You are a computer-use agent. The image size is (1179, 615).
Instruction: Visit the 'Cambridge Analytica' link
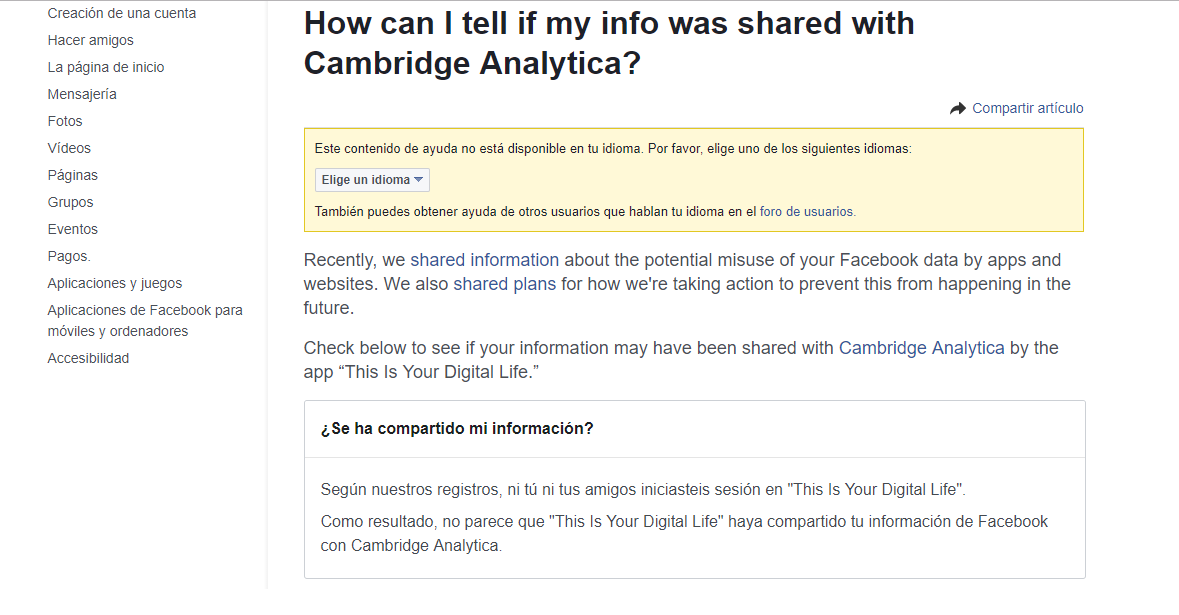(921, 348)
